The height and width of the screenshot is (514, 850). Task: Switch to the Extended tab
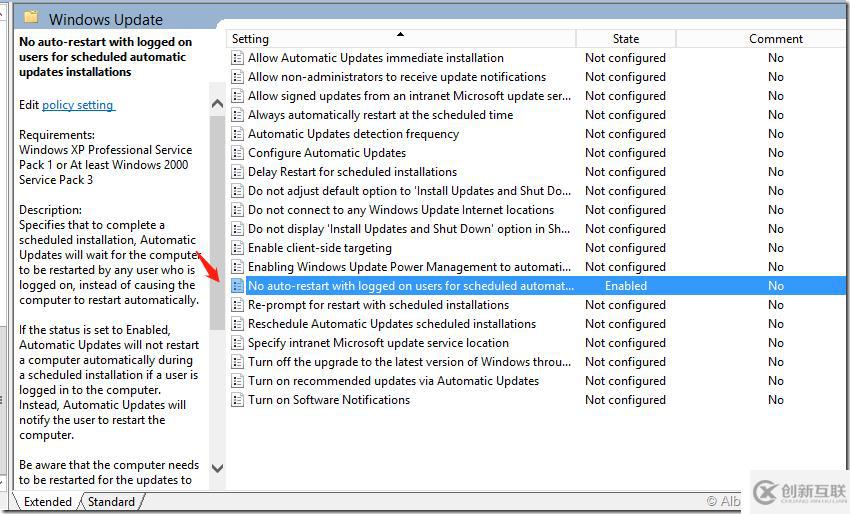(x=48, y=502)
